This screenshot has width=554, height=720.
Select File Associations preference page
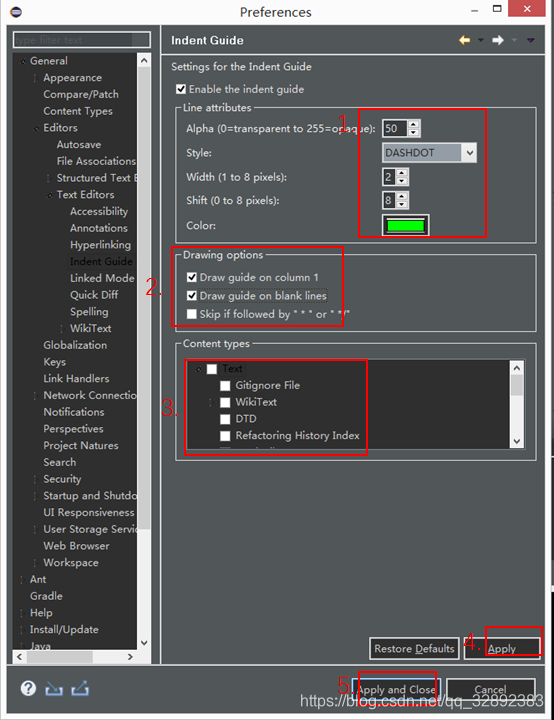(96, 161)
